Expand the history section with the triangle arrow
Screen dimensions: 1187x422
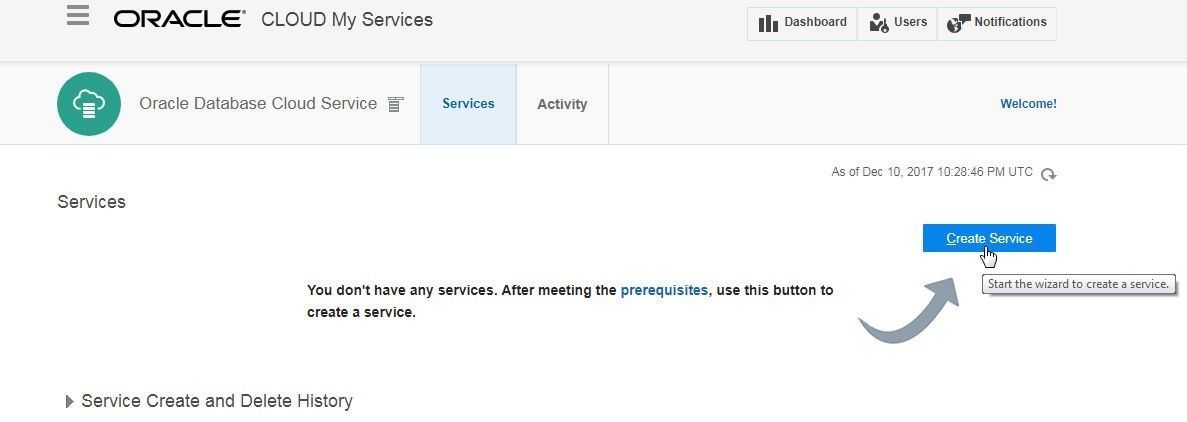pyautogui.click(x=70, y=402)
